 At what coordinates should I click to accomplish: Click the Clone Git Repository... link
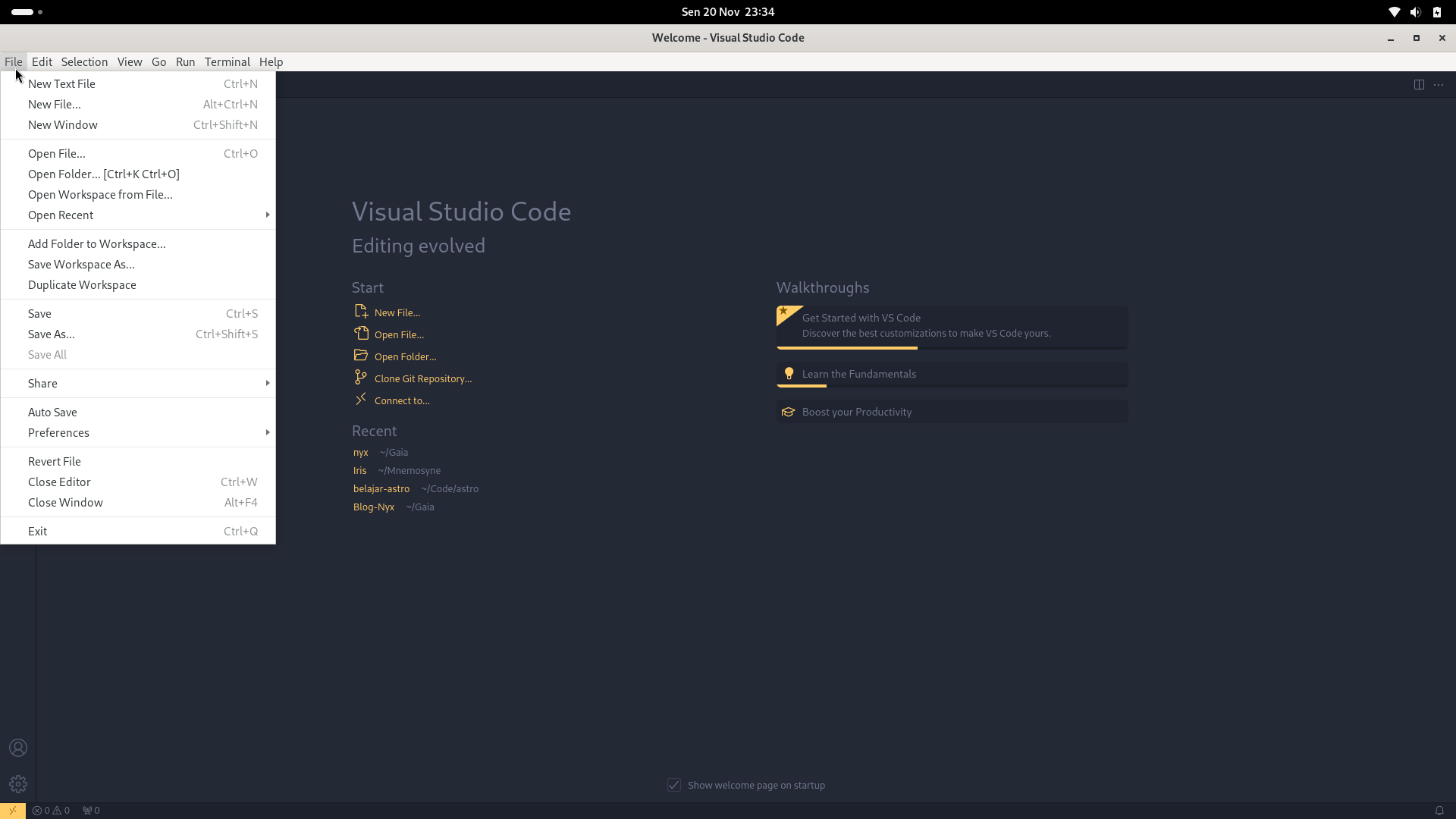click(422, 378)
